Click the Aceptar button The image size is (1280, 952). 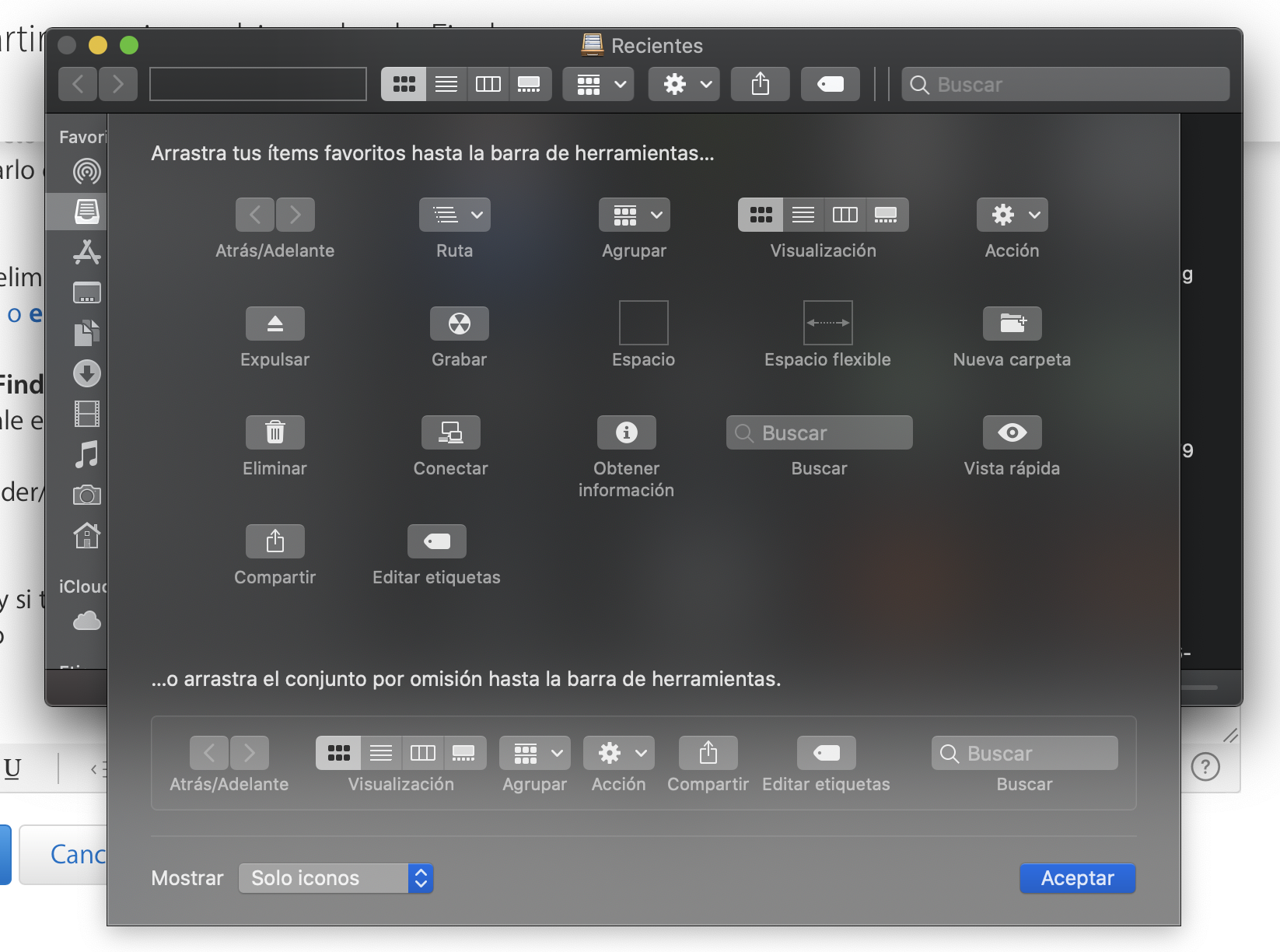click(1078, 878)
